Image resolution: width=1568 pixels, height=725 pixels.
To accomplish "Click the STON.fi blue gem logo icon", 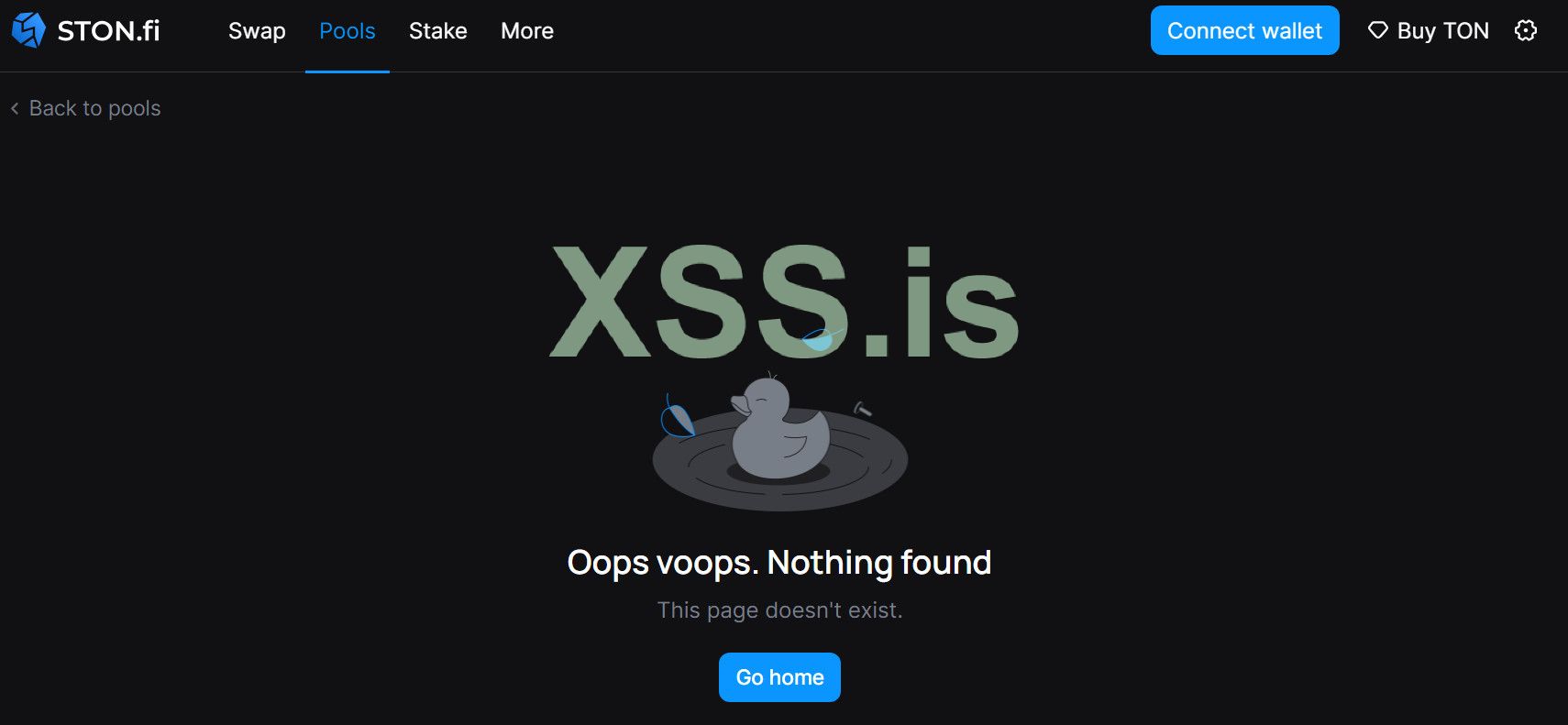I will coord(28,30).
